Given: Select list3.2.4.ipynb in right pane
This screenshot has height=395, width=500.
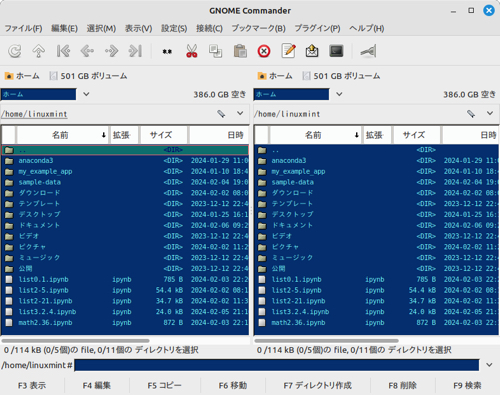Looking at the screenshot, I should pyautogui.click(x=376, y=312).
